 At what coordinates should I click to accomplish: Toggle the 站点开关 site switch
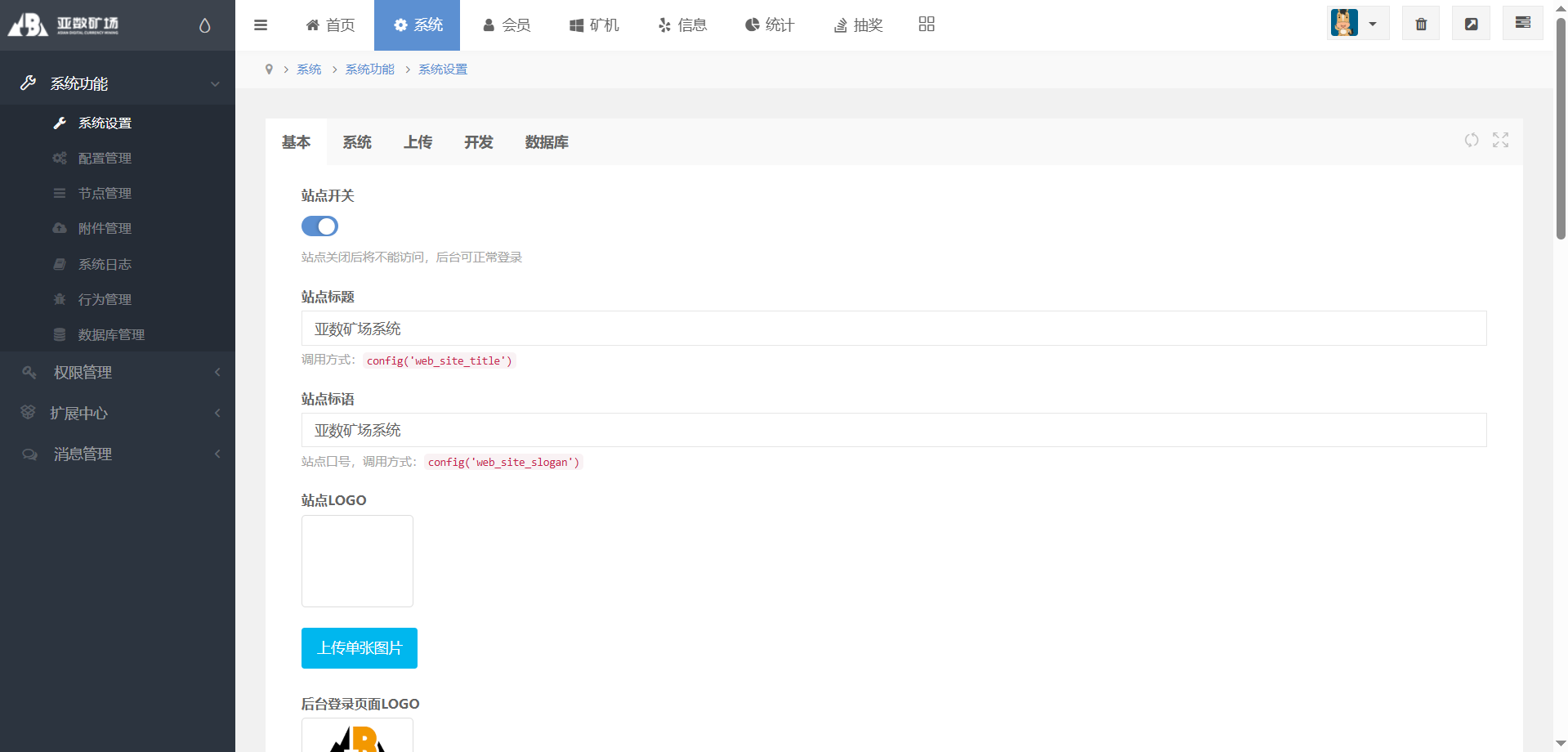pyautogui.click(x=319, y=226)
